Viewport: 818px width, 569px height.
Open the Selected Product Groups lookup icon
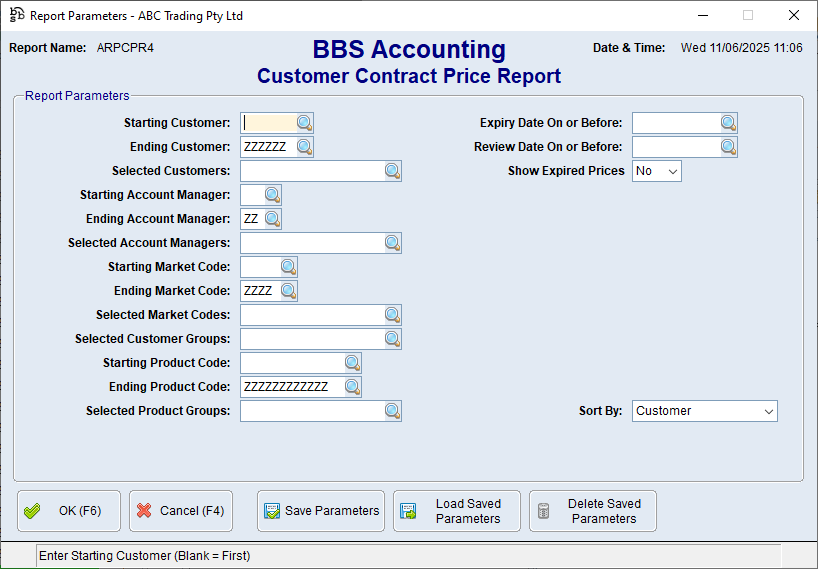pyautogui.click(x=392, y=411)
